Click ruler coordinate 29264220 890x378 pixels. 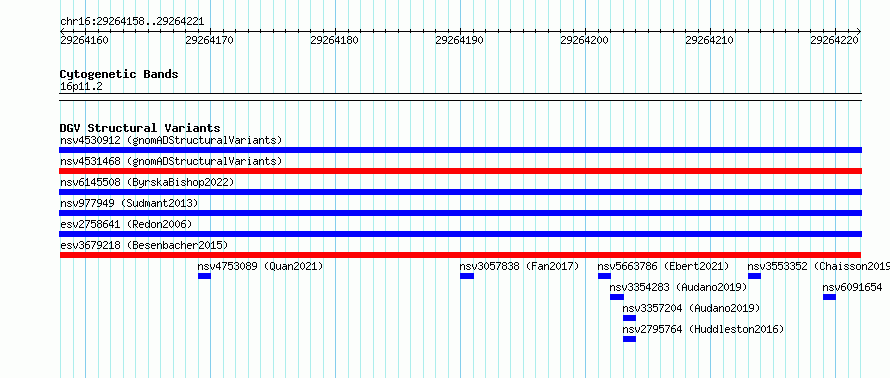(834, 41)
